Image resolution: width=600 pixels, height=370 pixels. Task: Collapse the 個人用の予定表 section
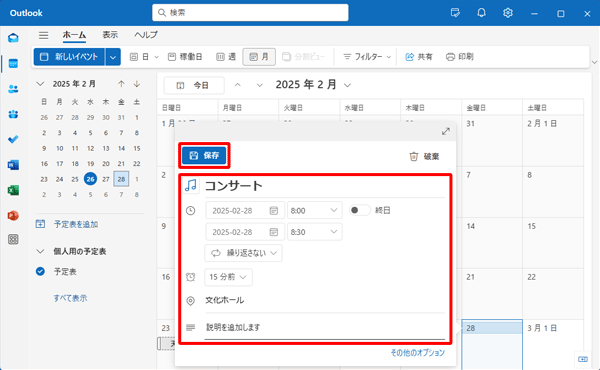(x=40, y=251)
